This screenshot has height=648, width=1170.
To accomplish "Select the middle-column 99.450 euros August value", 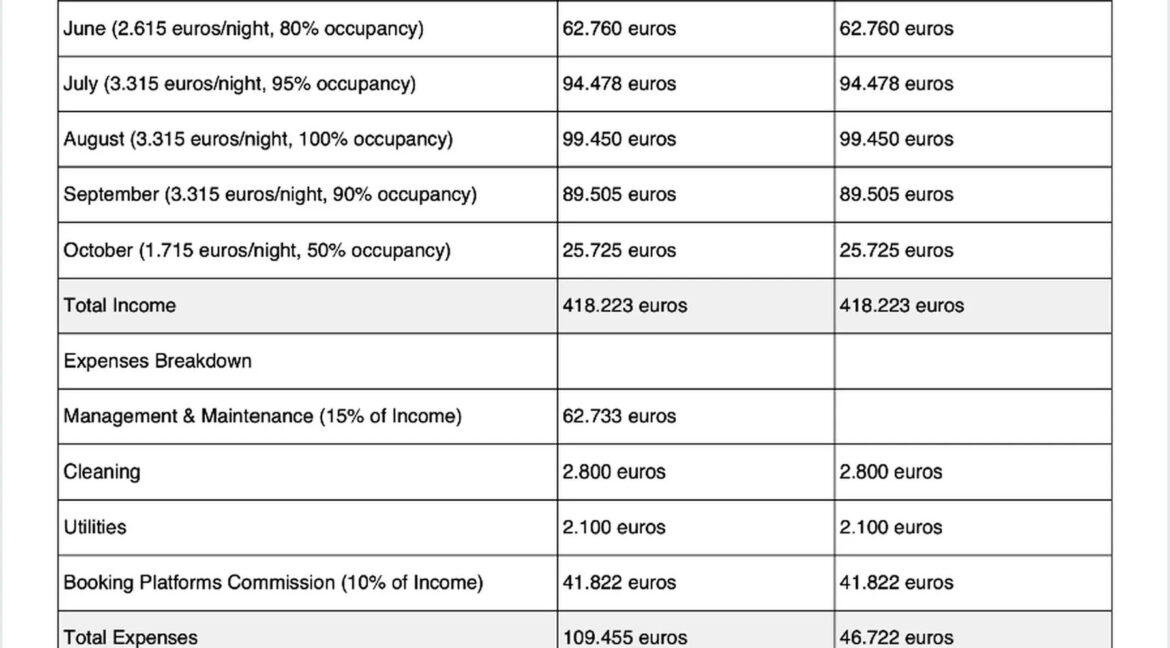I will pyautogui.click(x=618, y=140).
